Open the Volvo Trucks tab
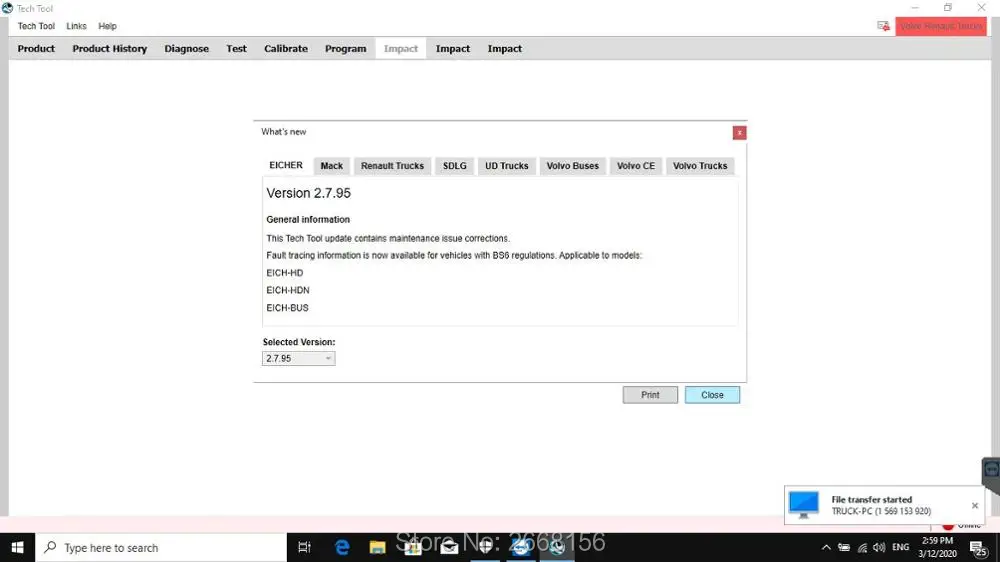This screenshot has height=562, width=1000. pos(700,166)
